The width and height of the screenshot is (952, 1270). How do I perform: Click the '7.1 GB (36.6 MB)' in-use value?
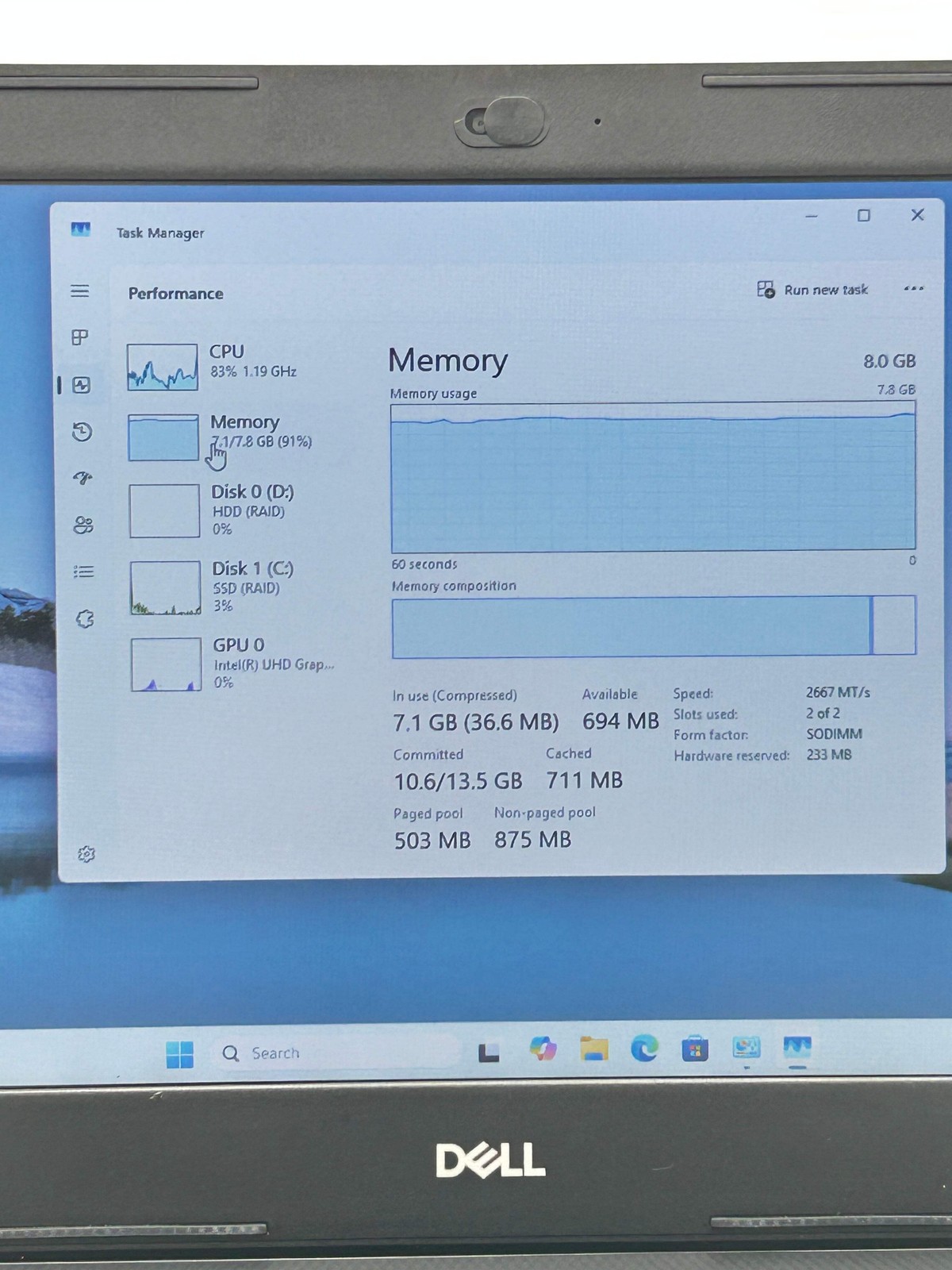(476, 722)
